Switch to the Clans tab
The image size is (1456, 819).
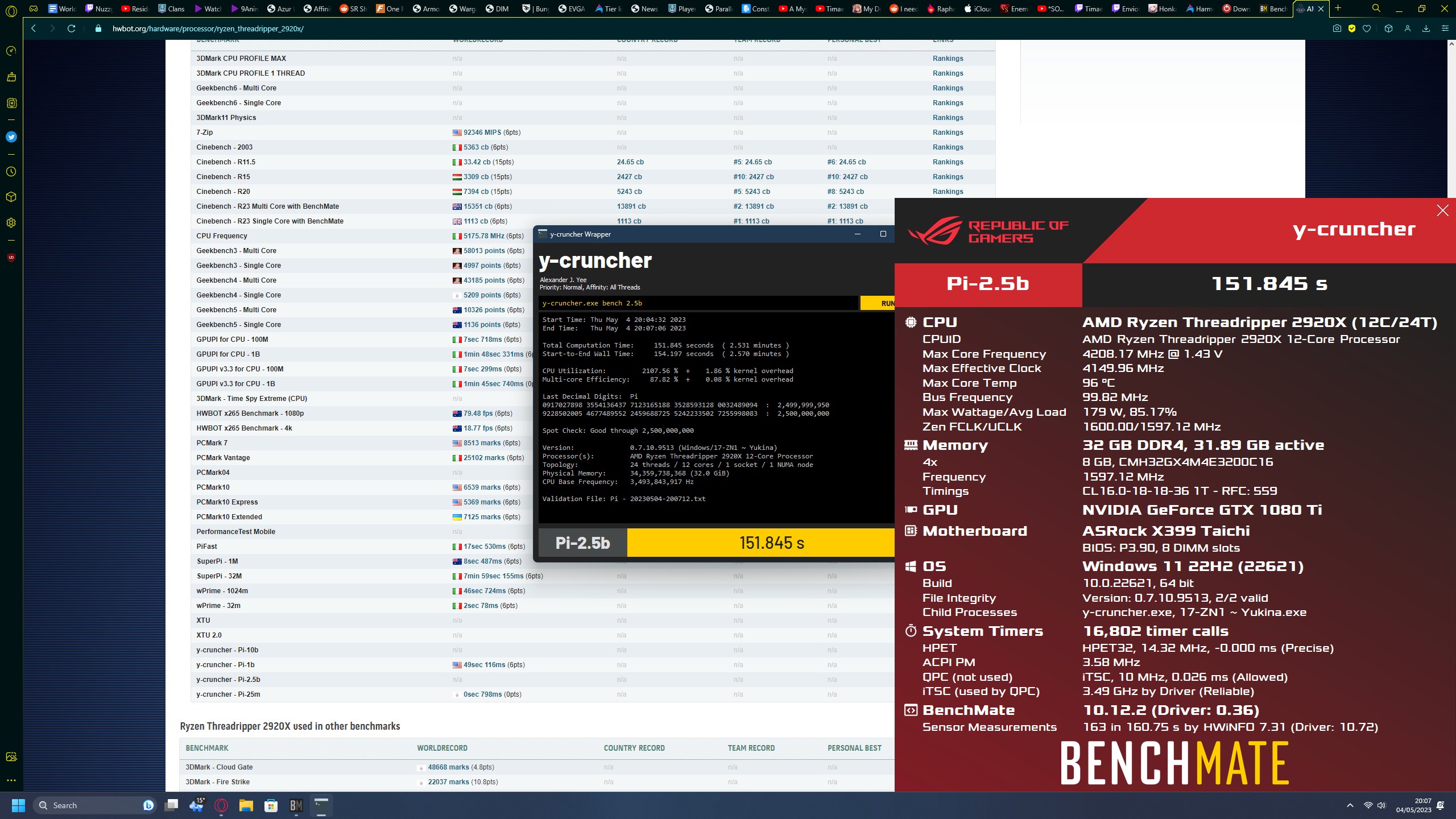coord(171,9)
